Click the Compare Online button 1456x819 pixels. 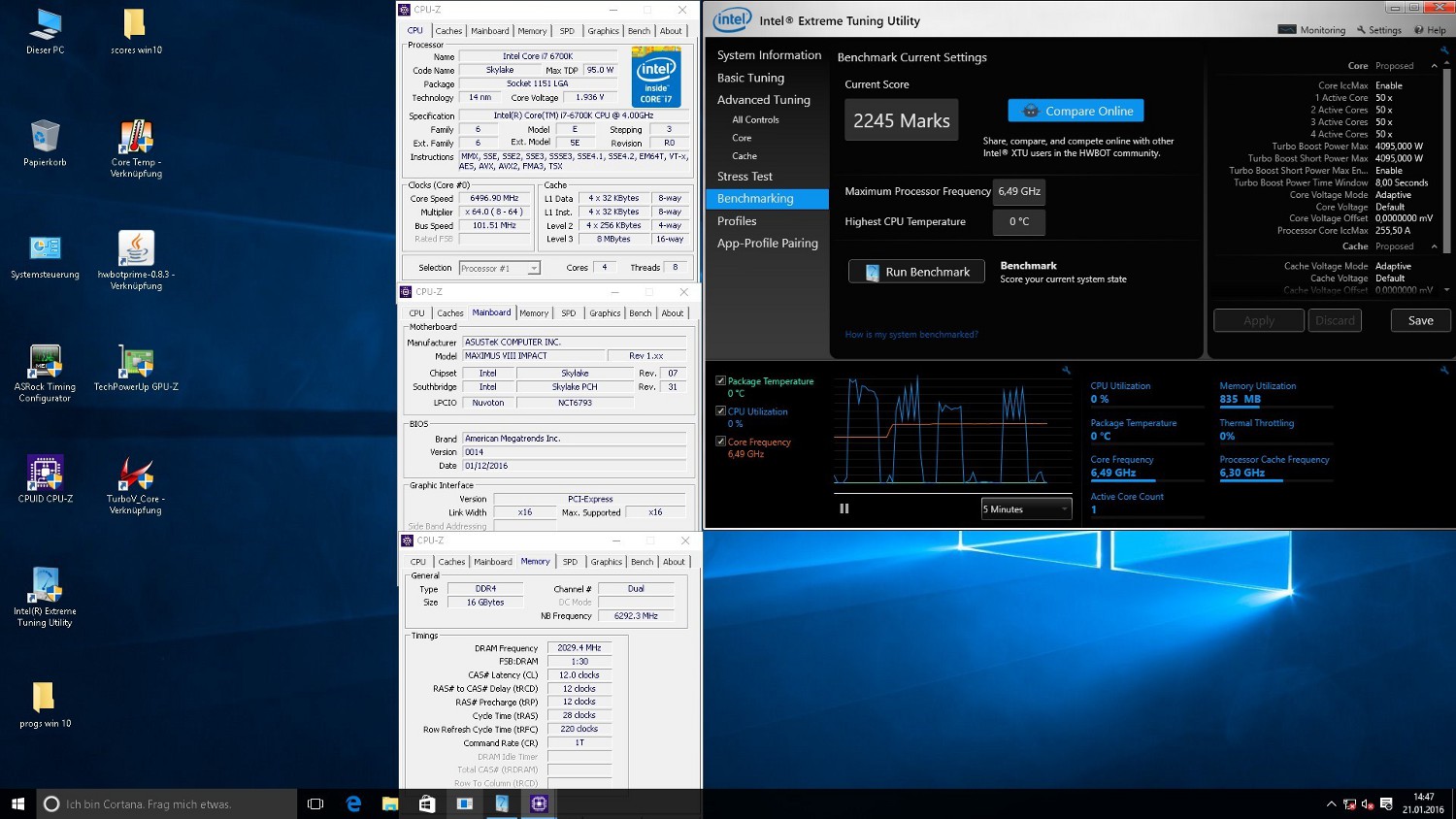tap(1075, 111)
